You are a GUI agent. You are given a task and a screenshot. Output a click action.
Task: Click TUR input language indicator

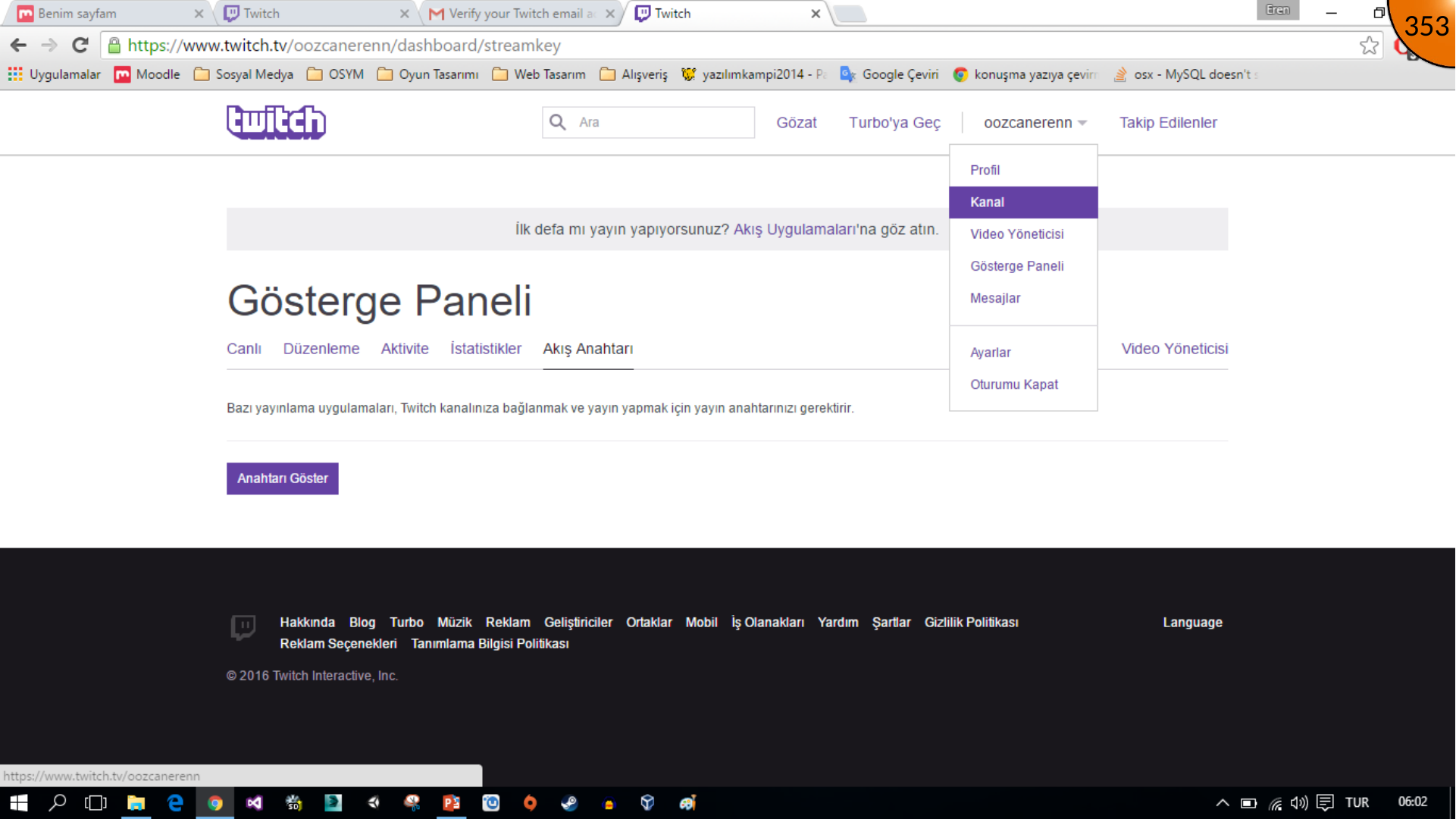(1357, 803)
